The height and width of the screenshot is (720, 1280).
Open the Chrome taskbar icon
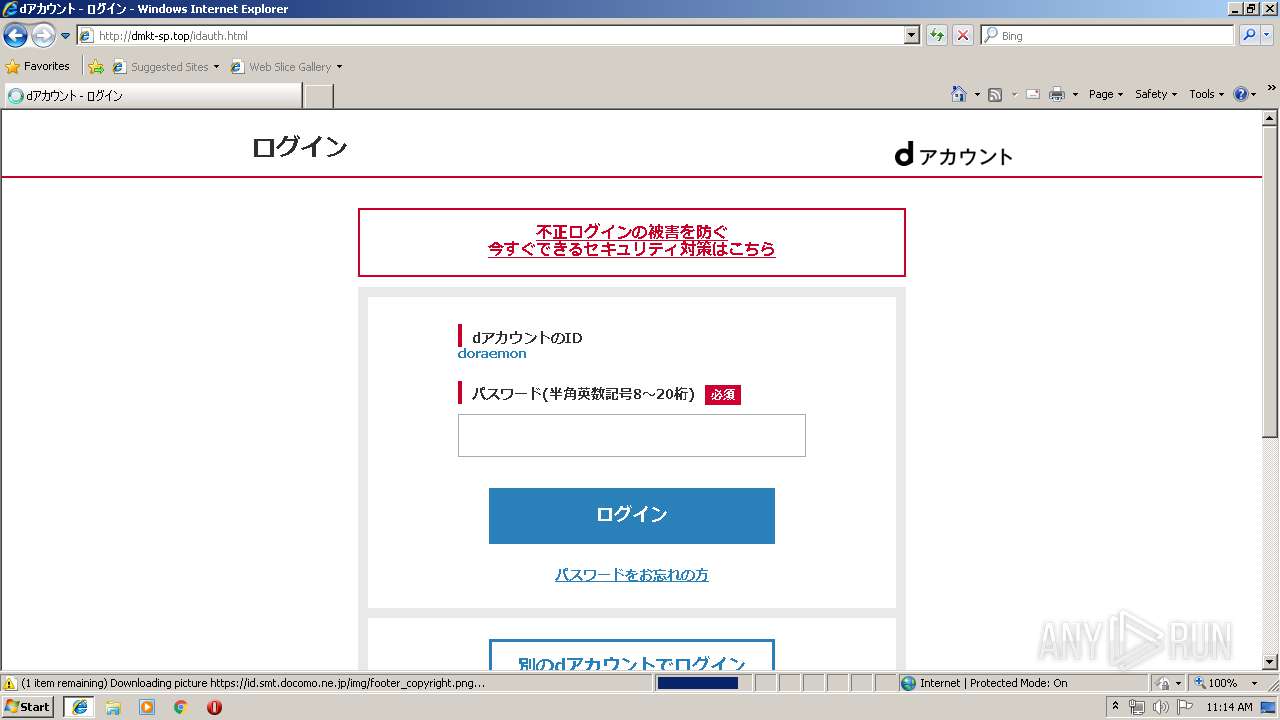[181, 707]
